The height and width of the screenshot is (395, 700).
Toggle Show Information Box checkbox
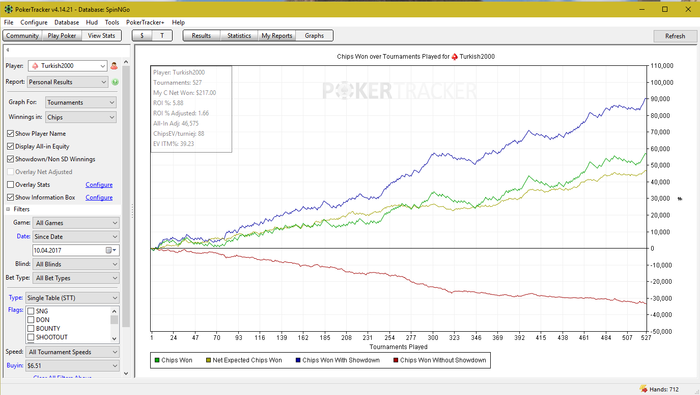[x=11, y=197]
